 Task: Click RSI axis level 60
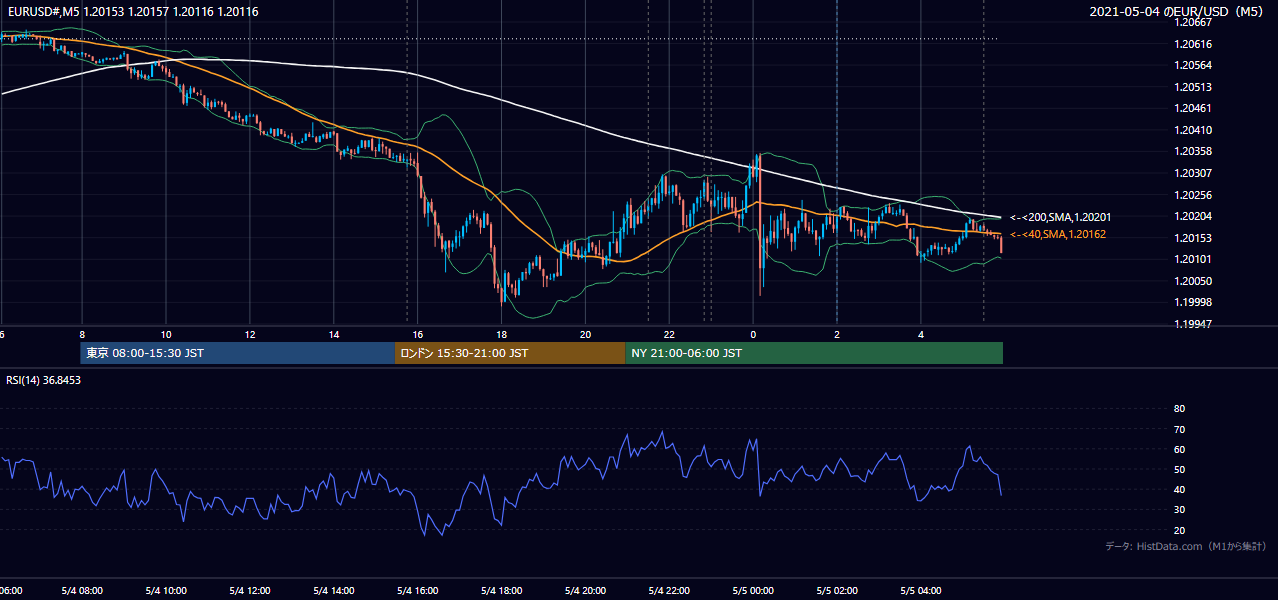tap(1179, 449)
